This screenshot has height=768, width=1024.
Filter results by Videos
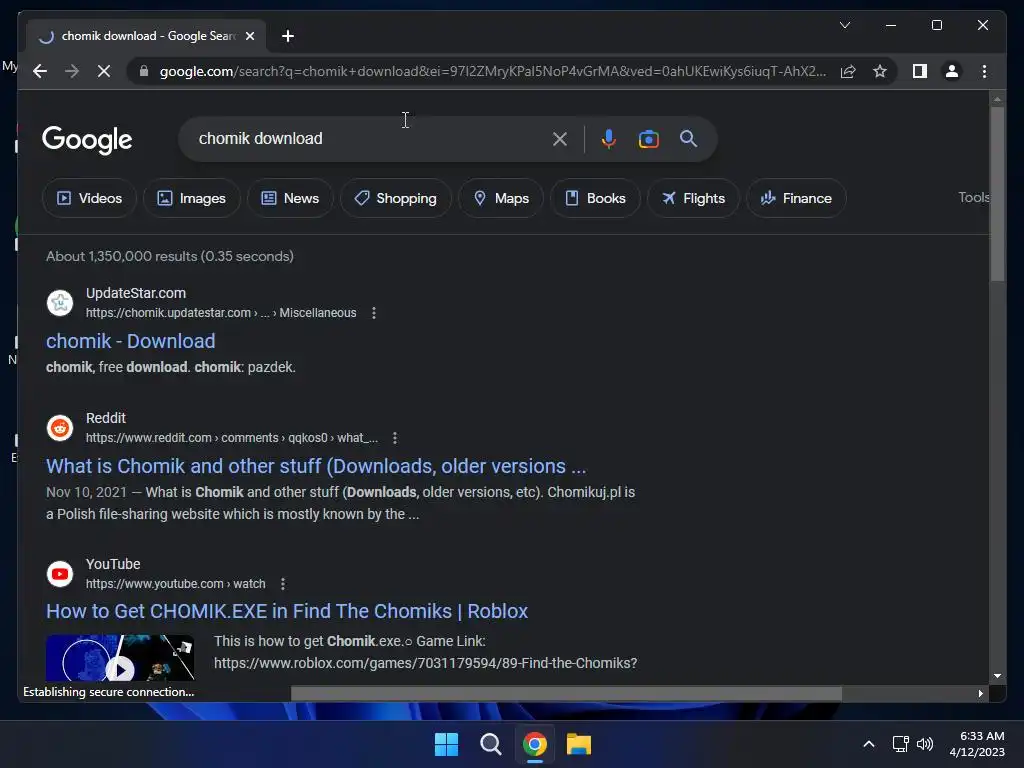pyautogui.click(x=89, y=198)
